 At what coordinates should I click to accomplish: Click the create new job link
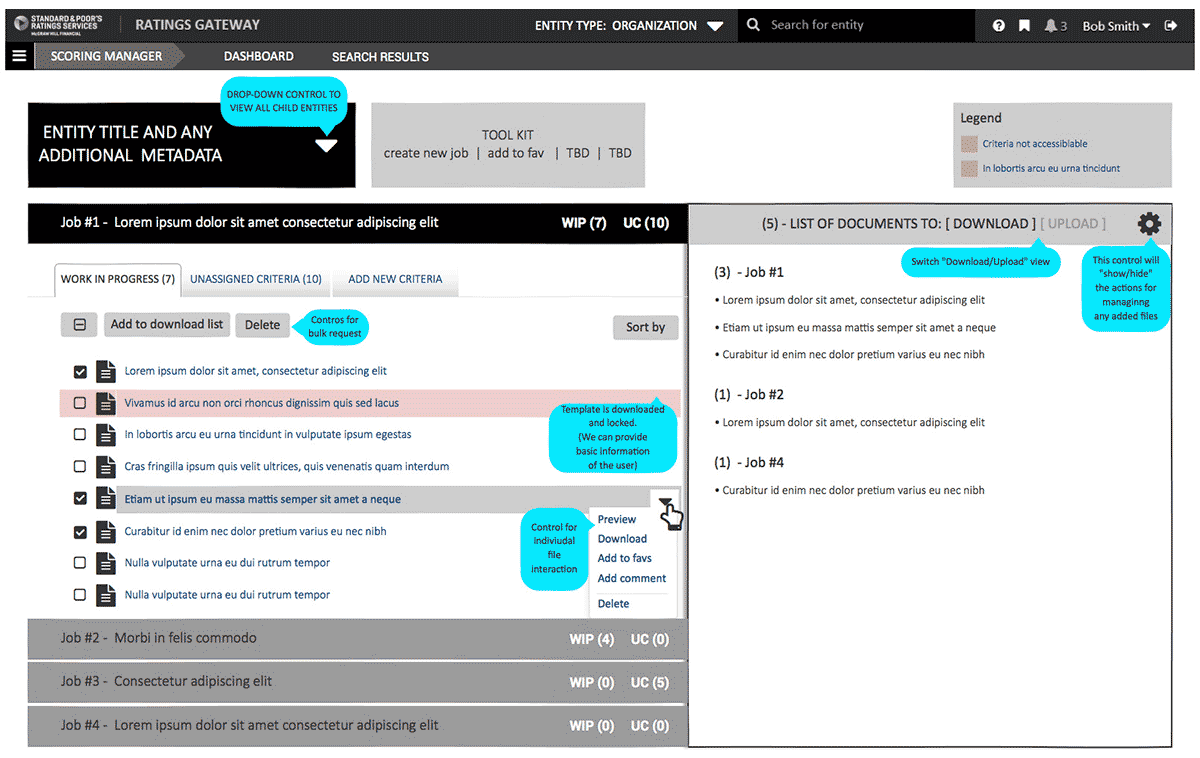426,154
